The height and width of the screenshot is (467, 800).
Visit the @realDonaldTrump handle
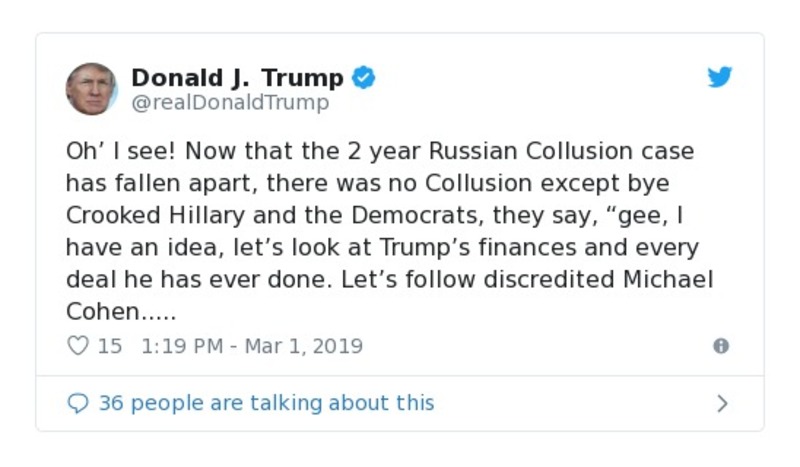coord(230,102)
